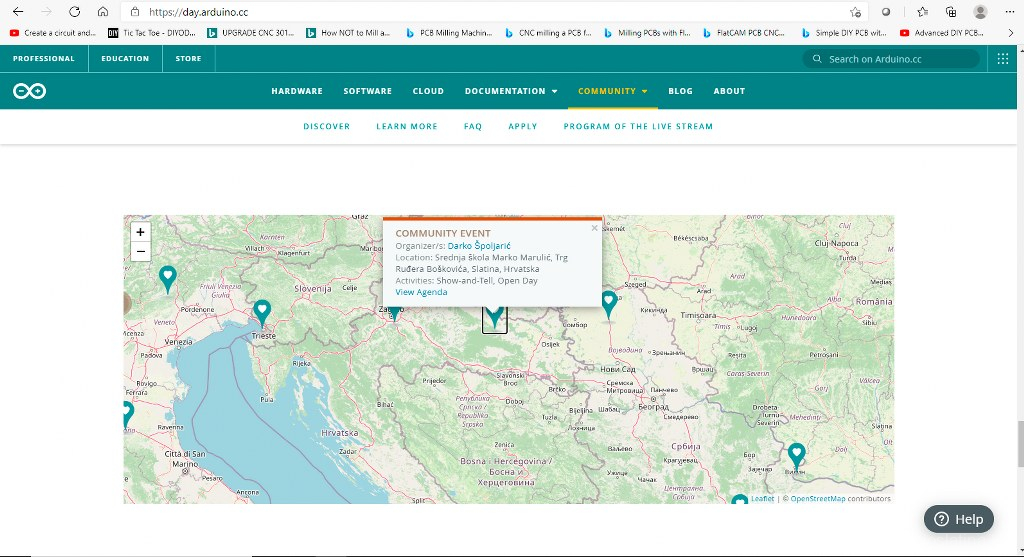Open the OpenStreetMap attribution link
The width and height of the screenshot is (1024, 557).
pyautogui.click(x=818, y=498)
